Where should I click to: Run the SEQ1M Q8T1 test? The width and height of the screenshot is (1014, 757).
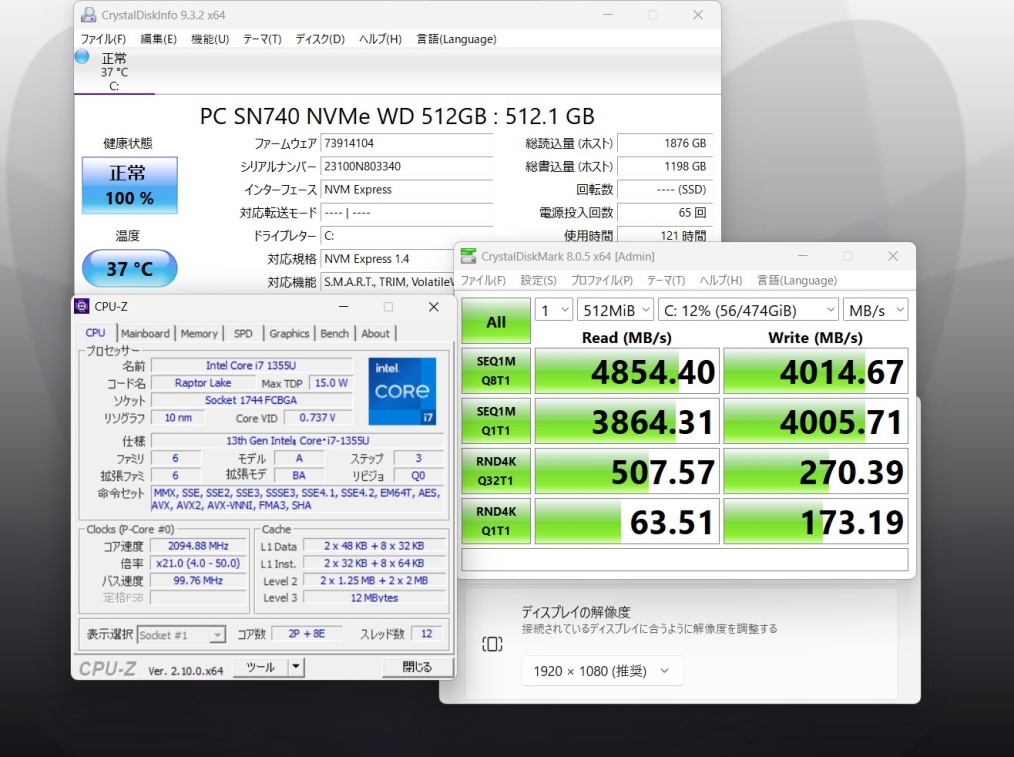pos(496,371)
